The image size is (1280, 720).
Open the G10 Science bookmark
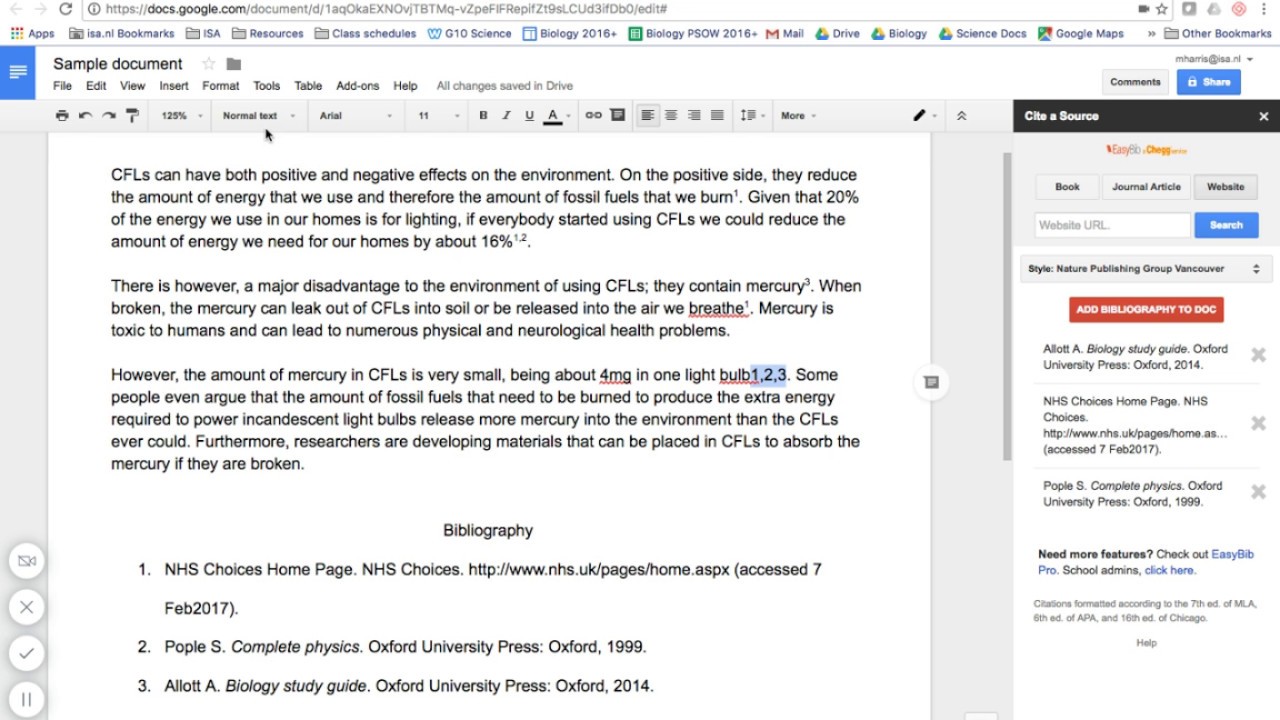click(469, 33)
